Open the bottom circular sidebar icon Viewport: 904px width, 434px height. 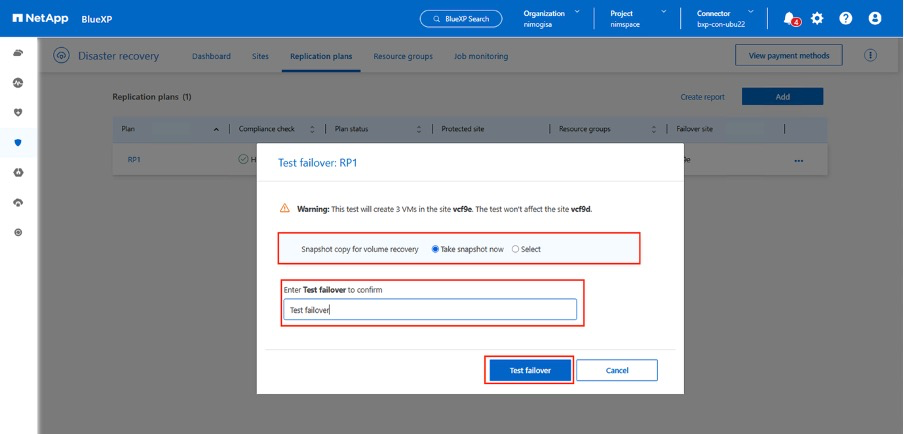pos(18,232)
